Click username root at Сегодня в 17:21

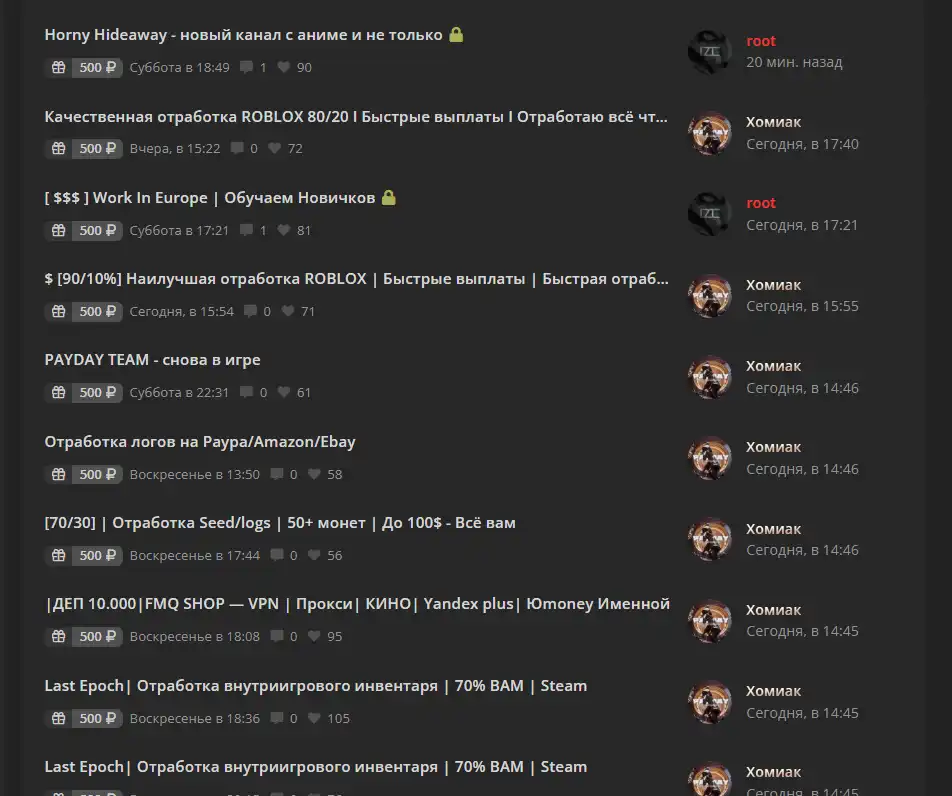click(x=761, y=203)
